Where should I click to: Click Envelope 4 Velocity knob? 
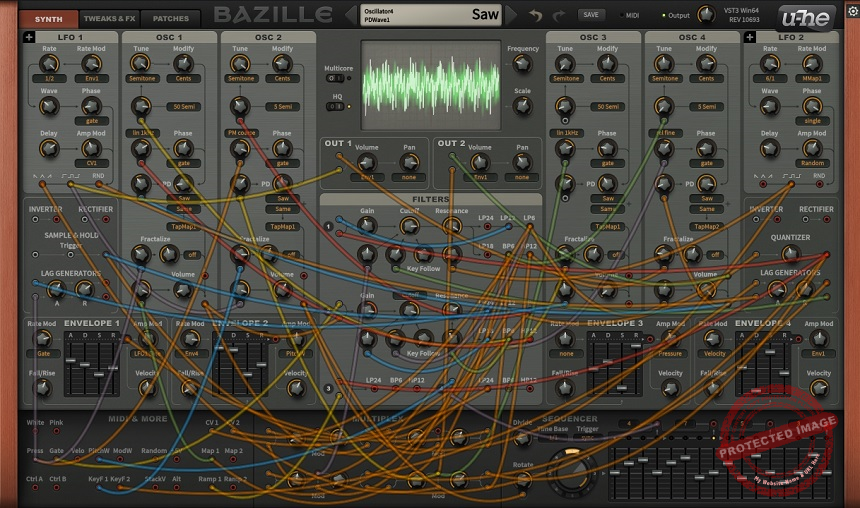coord(819,388)
